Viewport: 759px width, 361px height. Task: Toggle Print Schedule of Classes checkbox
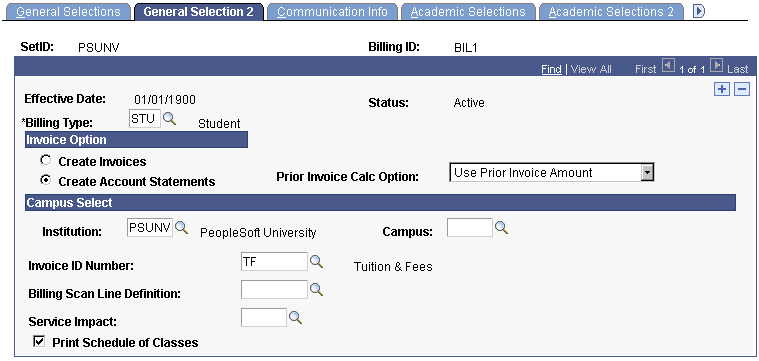coord(38,342)
